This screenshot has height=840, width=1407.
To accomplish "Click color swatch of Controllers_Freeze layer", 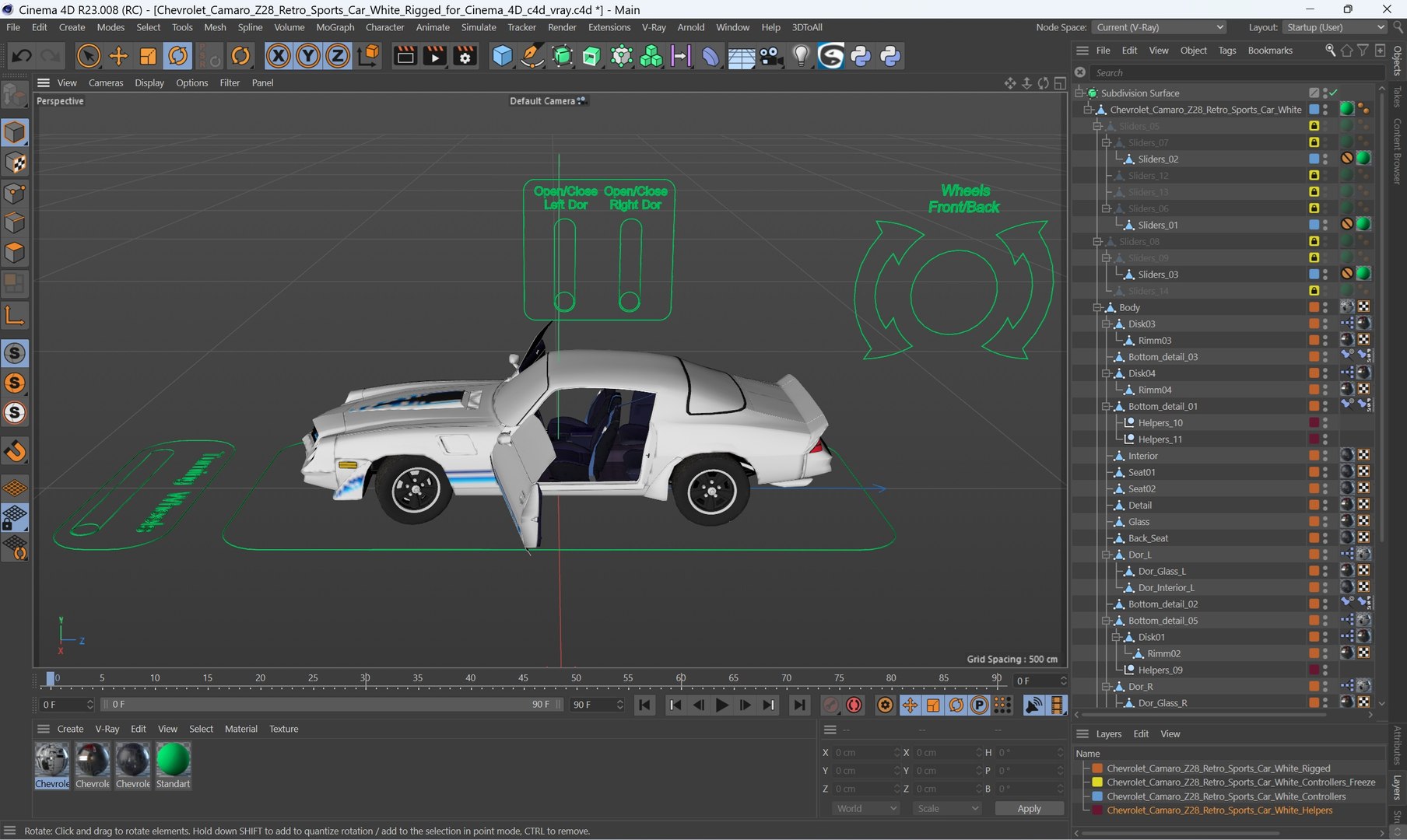I will pyautogui.click(x=1097, y=782).
